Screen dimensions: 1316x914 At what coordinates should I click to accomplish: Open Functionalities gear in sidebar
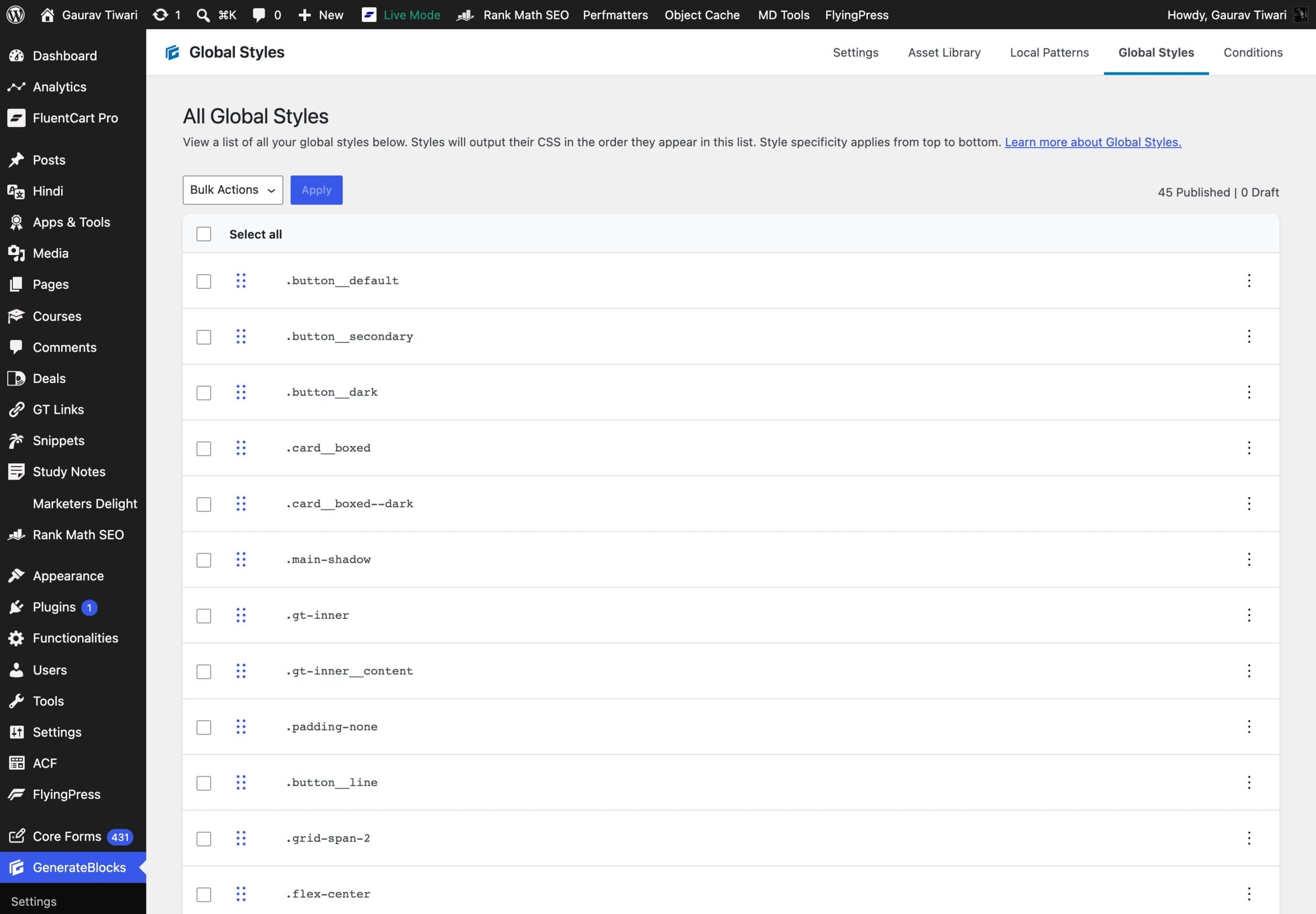tap(16, 638)
